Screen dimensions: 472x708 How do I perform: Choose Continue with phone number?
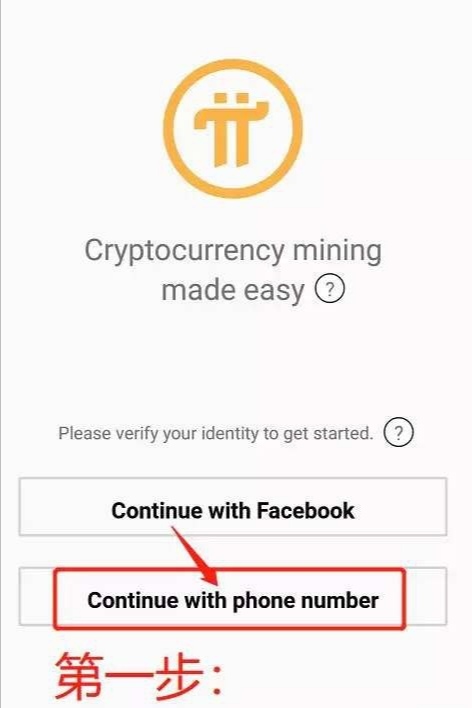pyautogui.click(x=233, y=596)
